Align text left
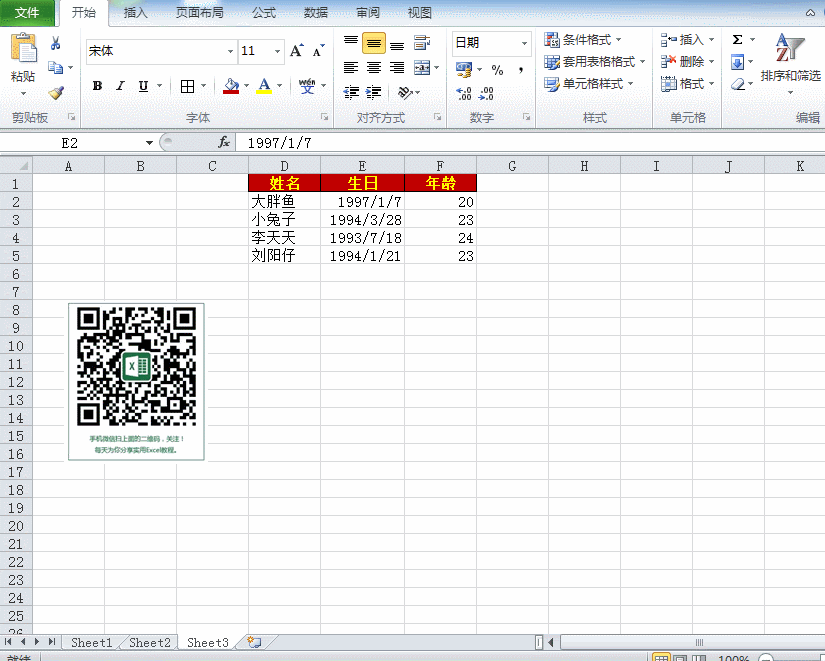Image resolution: width=825 pixels, height=661 pixels. coord(351,67)
